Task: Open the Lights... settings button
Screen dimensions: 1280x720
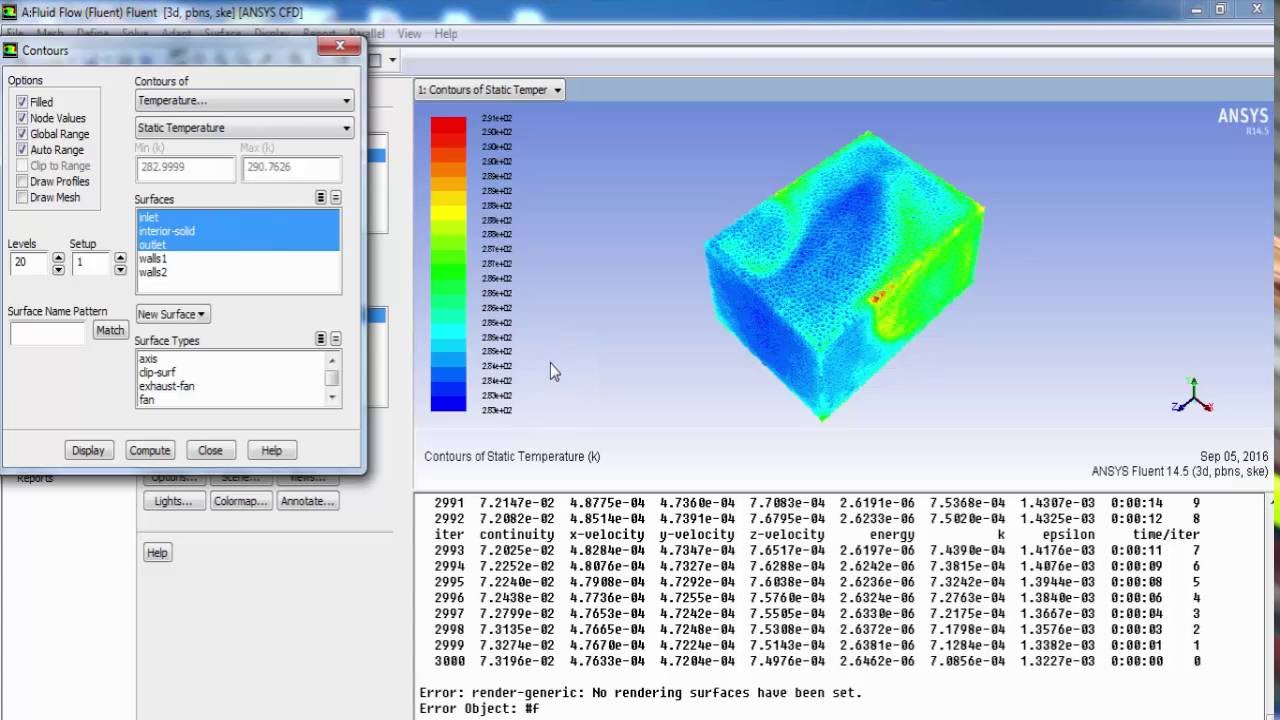Action: pyautogui.click(x=173, y=501)
